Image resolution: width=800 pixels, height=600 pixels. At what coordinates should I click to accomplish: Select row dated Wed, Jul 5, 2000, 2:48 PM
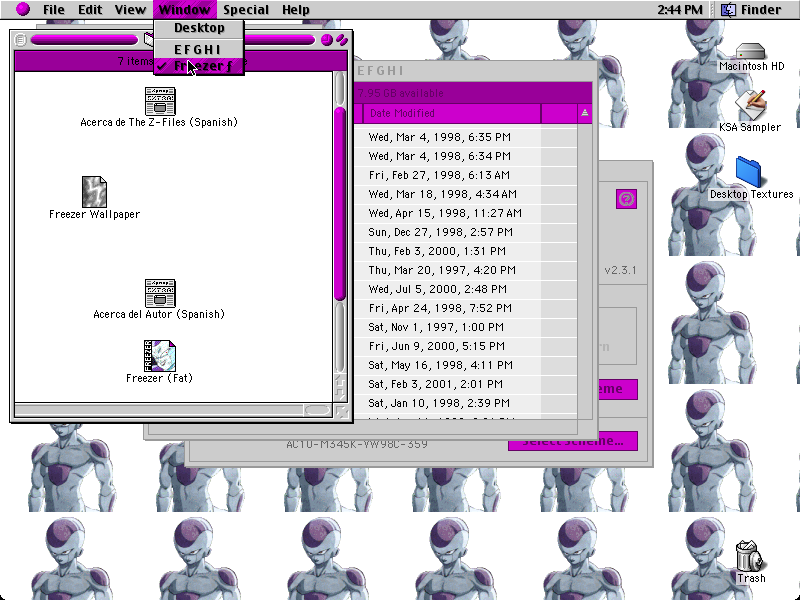coord(465,289)
